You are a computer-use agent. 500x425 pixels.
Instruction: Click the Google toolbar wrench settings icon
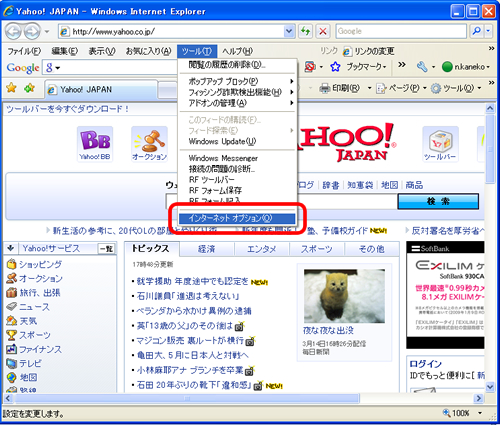click(422, 67)
